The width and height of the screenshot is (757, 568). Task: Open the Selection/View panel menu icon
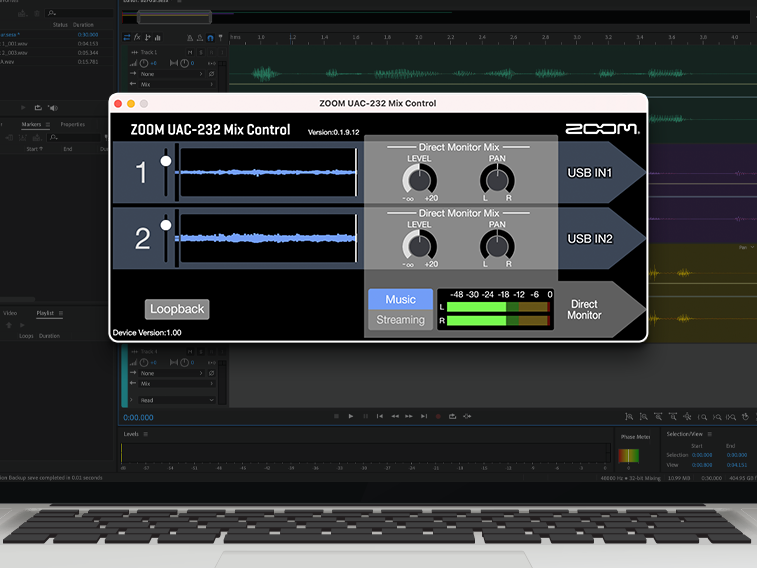click(x=710, y=434)
